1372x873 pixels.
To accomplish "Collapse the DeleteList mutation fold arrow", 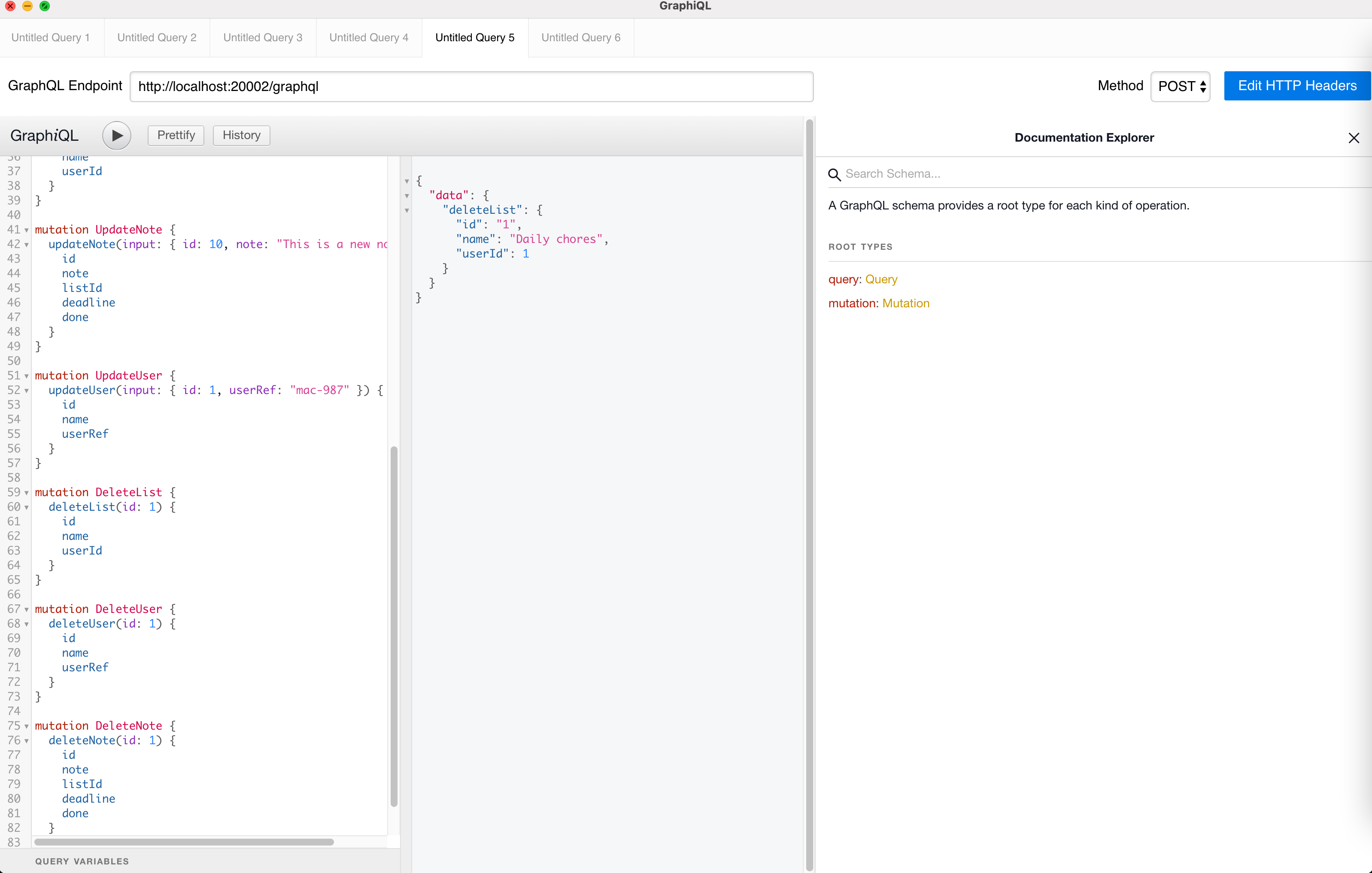I will 26,493.
